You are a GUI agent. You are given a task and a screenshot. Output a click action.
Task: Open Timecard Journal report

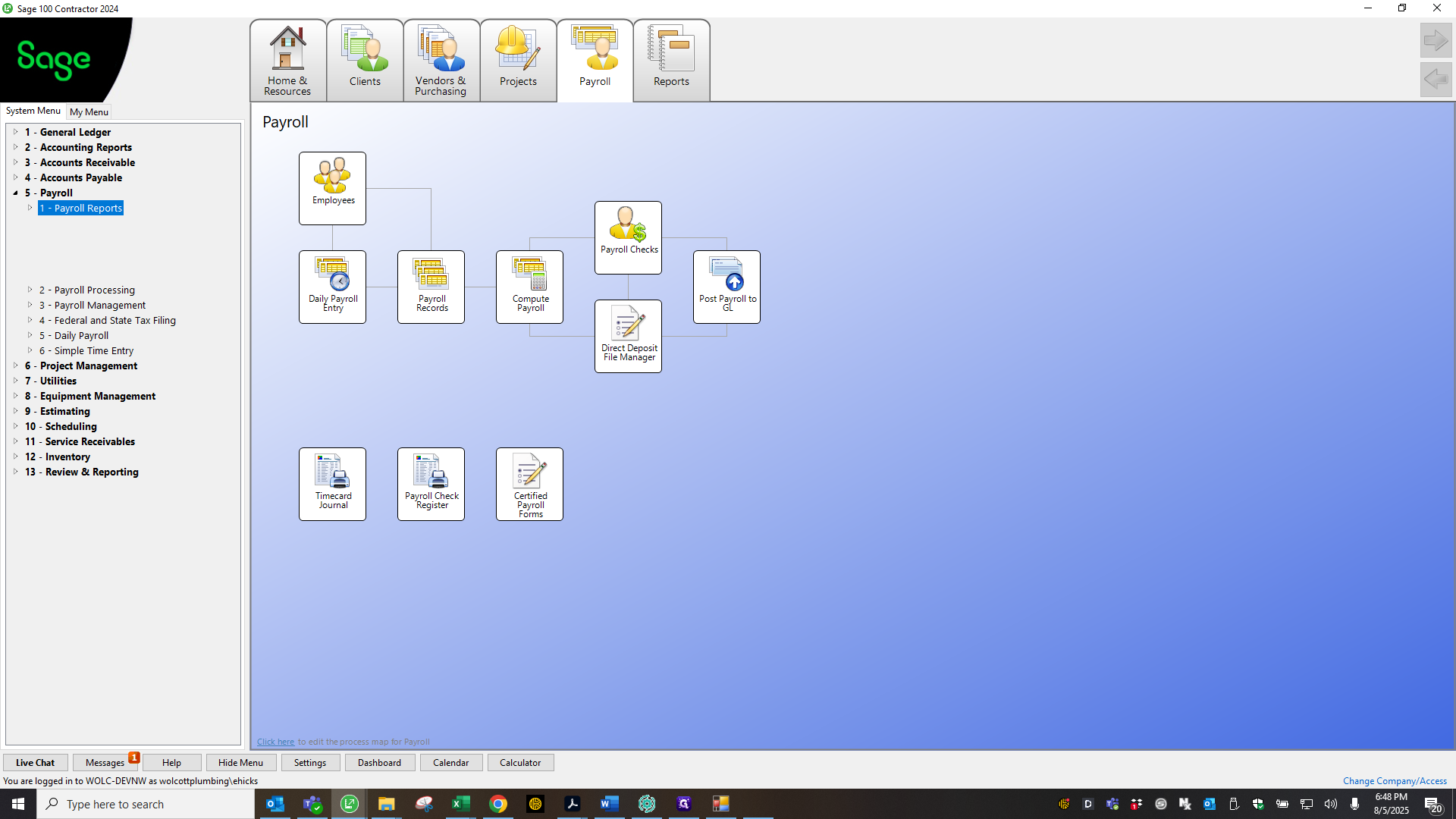332,484
